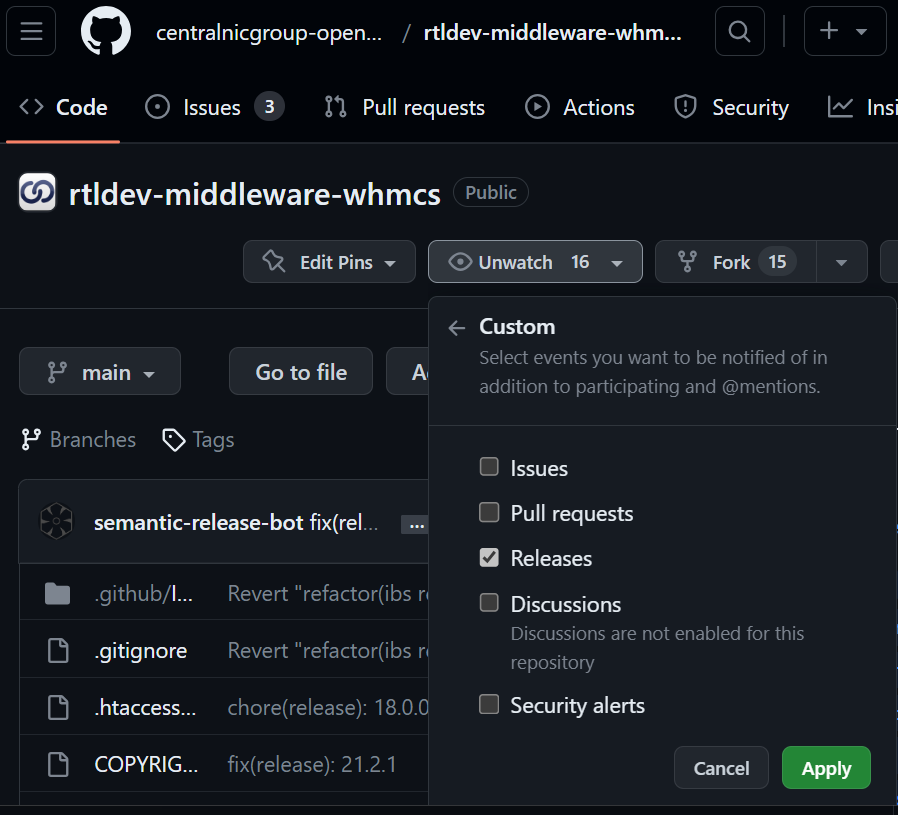
Task: Open the COPYRIG... file
Action: (146, 765)
